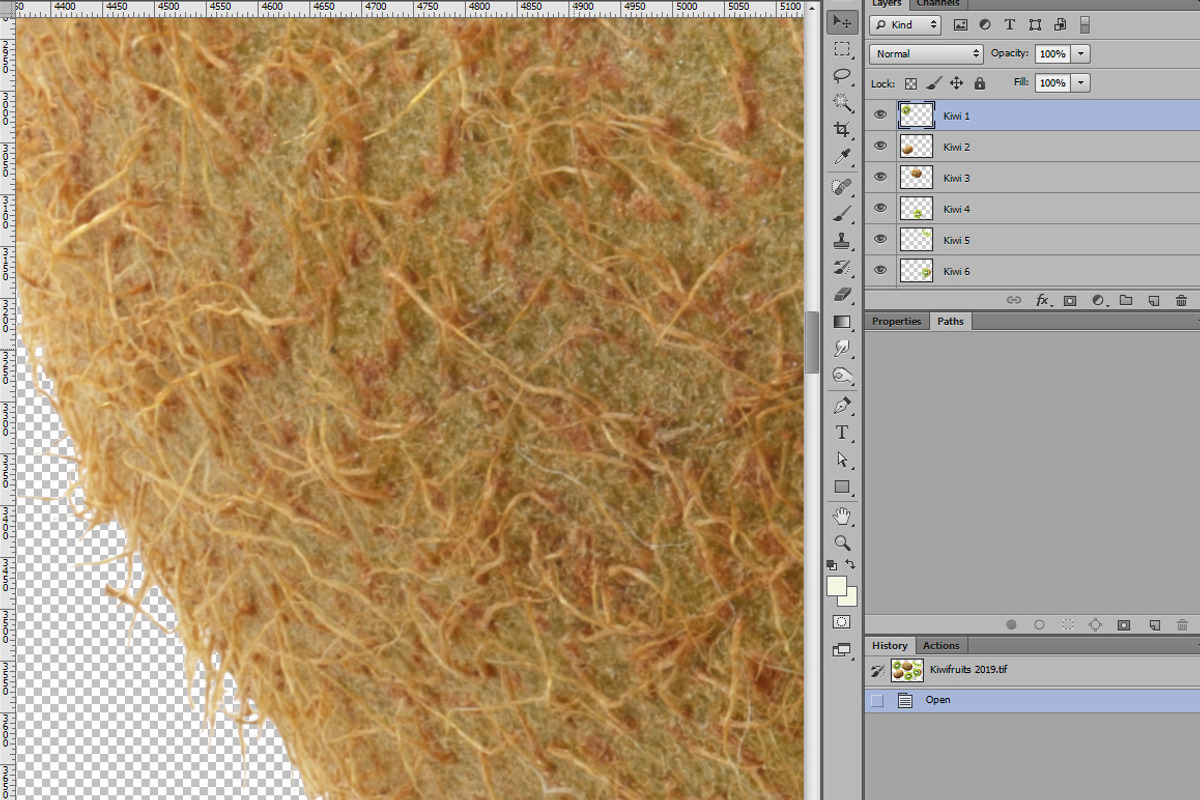Viewport: 1200px width, 800px height.
Task: Delete layer with Layers trash icon
Action: coord(1181,300)
